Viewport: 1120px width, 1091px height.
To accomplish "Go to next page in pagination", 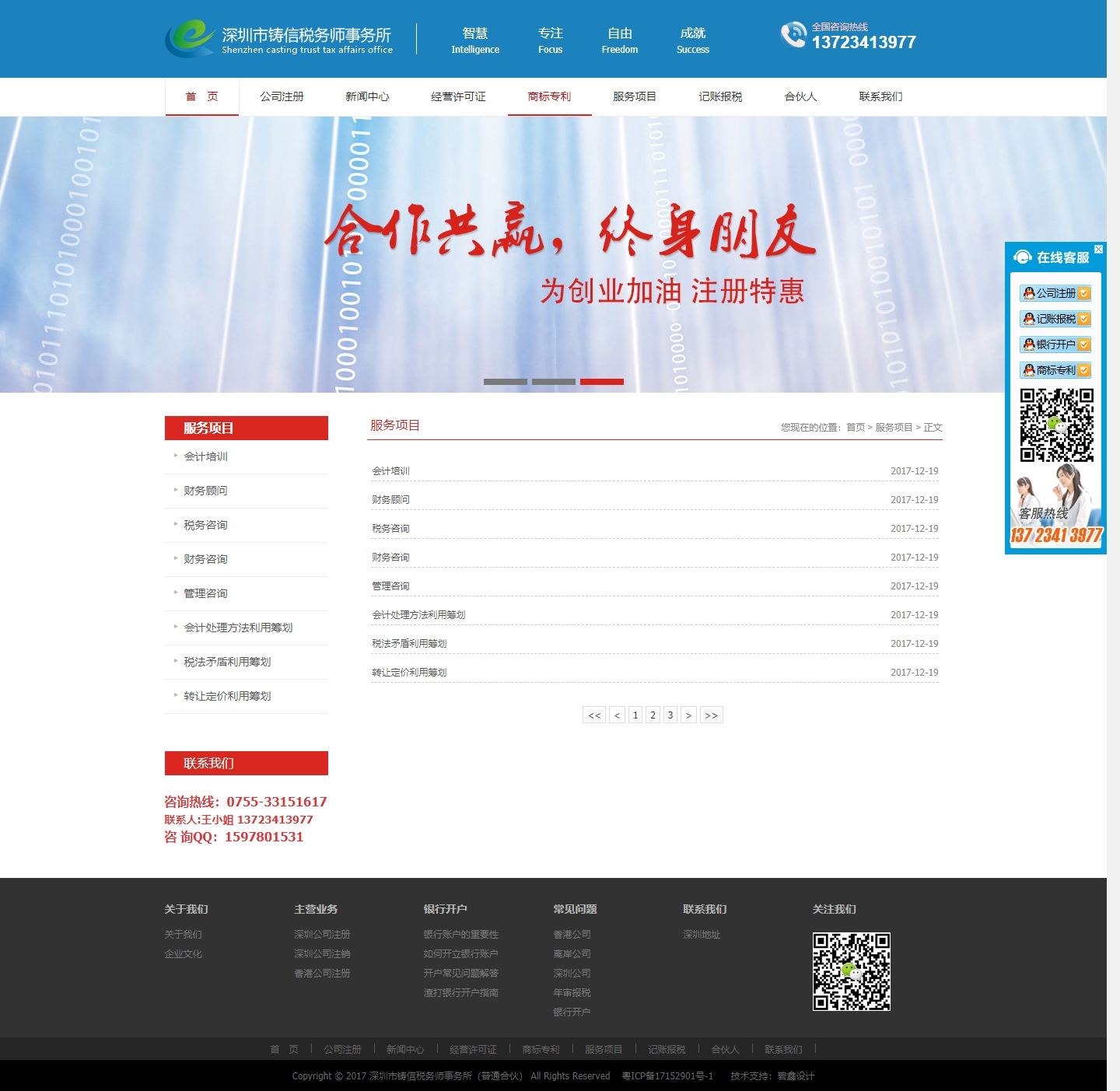I will click(x=688, y=715).
